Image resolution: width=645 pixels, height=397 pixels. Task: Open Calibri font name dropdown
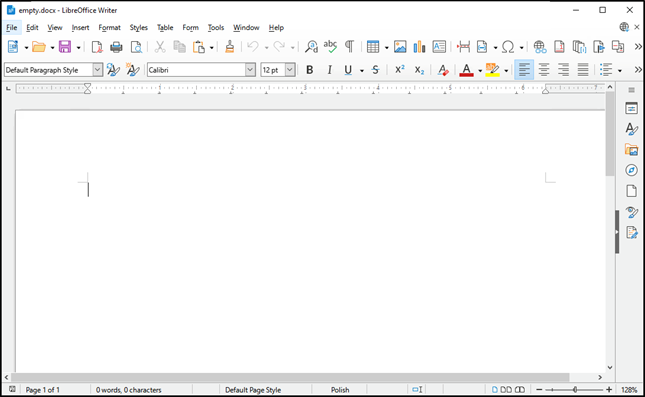(x=250, y=70)
